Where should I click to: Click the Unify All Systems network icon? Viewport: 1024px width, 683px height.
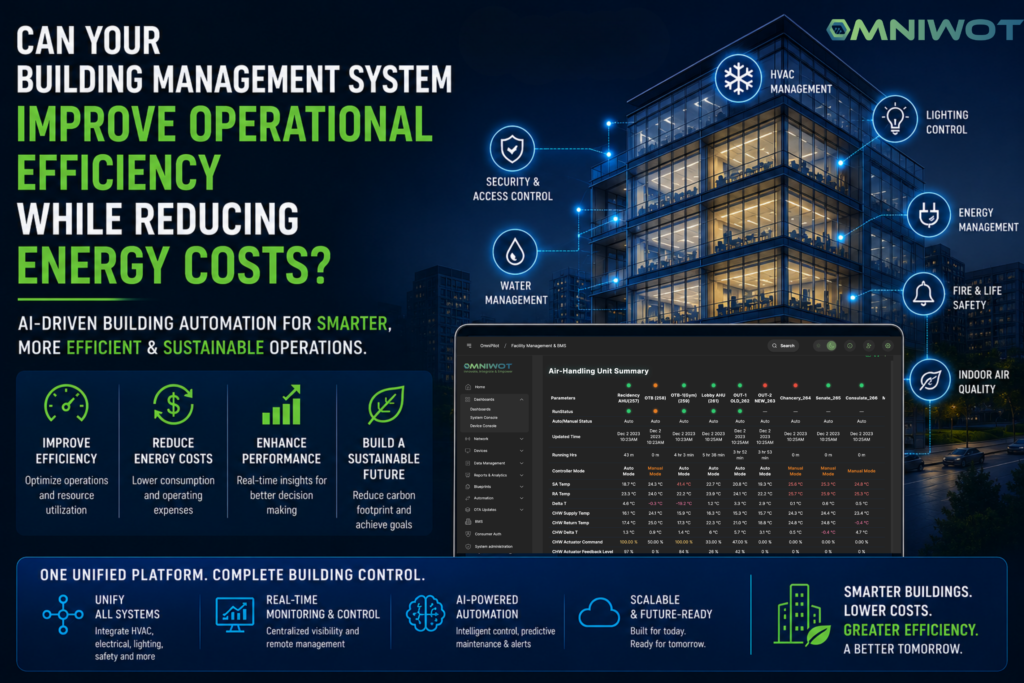point(63,614)
